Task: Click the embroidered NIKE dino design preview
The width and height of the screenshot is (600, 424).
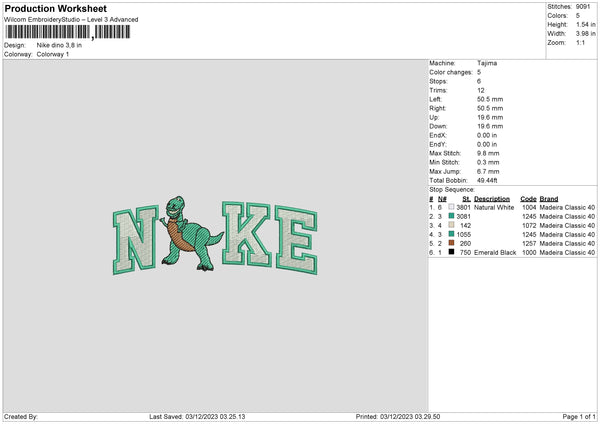Action: pyautogui.click(x=215, y=236)
